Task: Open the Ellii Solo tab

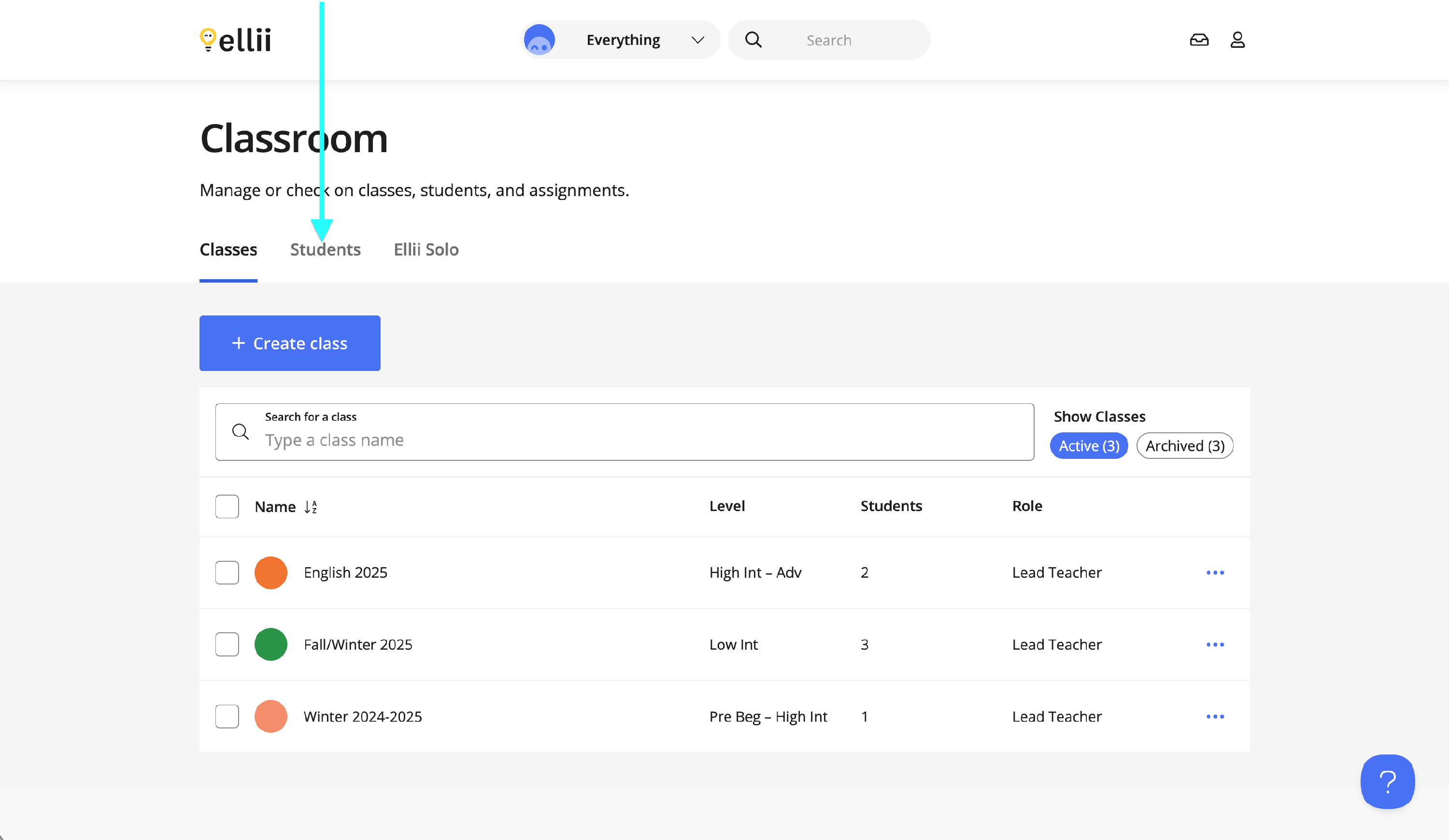Action: (426, 250)
